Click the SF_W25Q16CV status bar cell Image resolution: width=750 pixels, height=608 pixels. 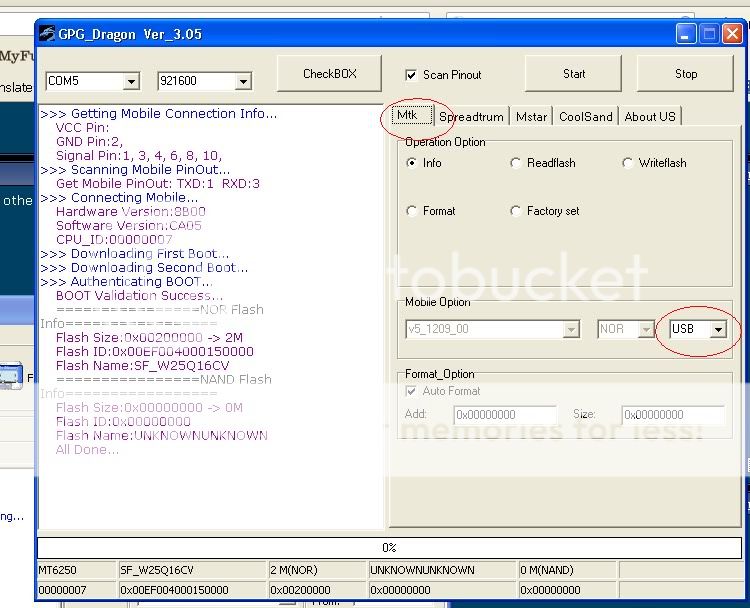pos(192,570)
